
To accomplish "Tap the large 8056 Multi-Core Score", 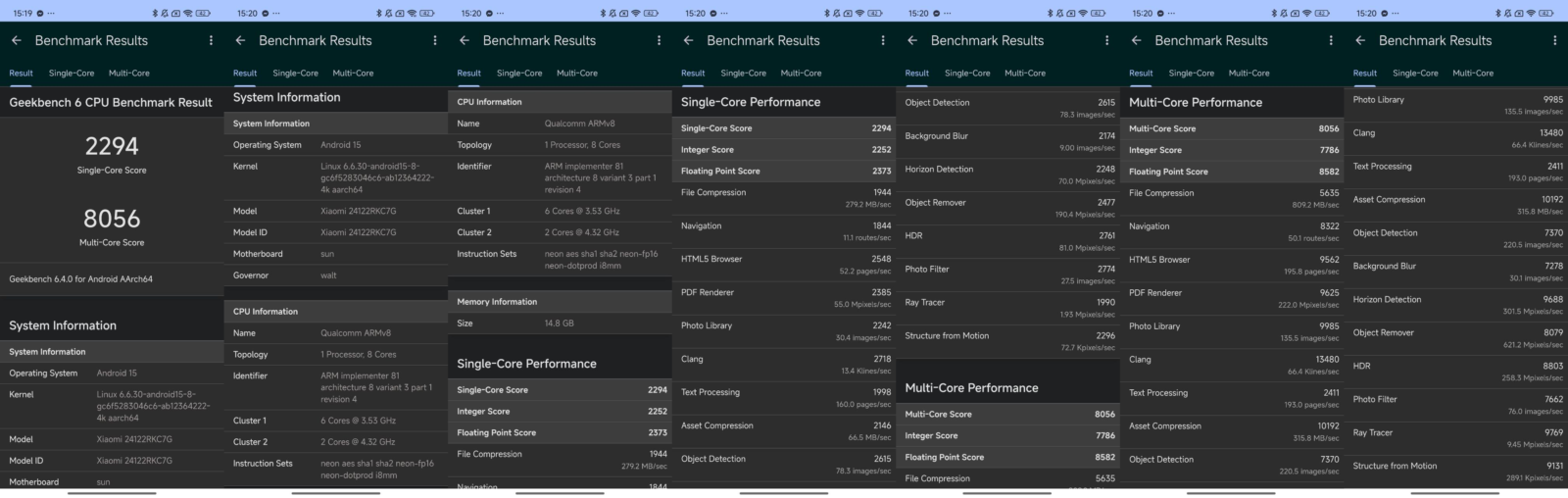I will coord(112,220).
